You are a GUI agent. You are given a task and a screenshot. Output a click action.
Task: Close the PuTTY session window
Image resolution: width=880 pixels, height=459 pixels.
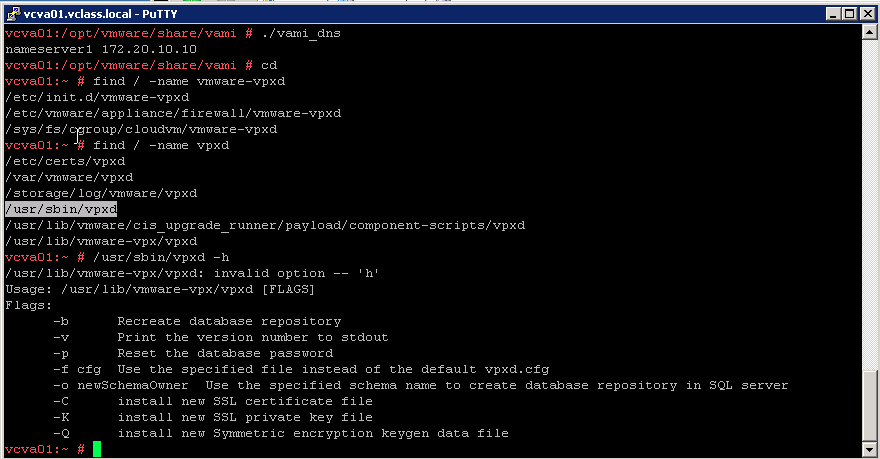coord(867,14)
